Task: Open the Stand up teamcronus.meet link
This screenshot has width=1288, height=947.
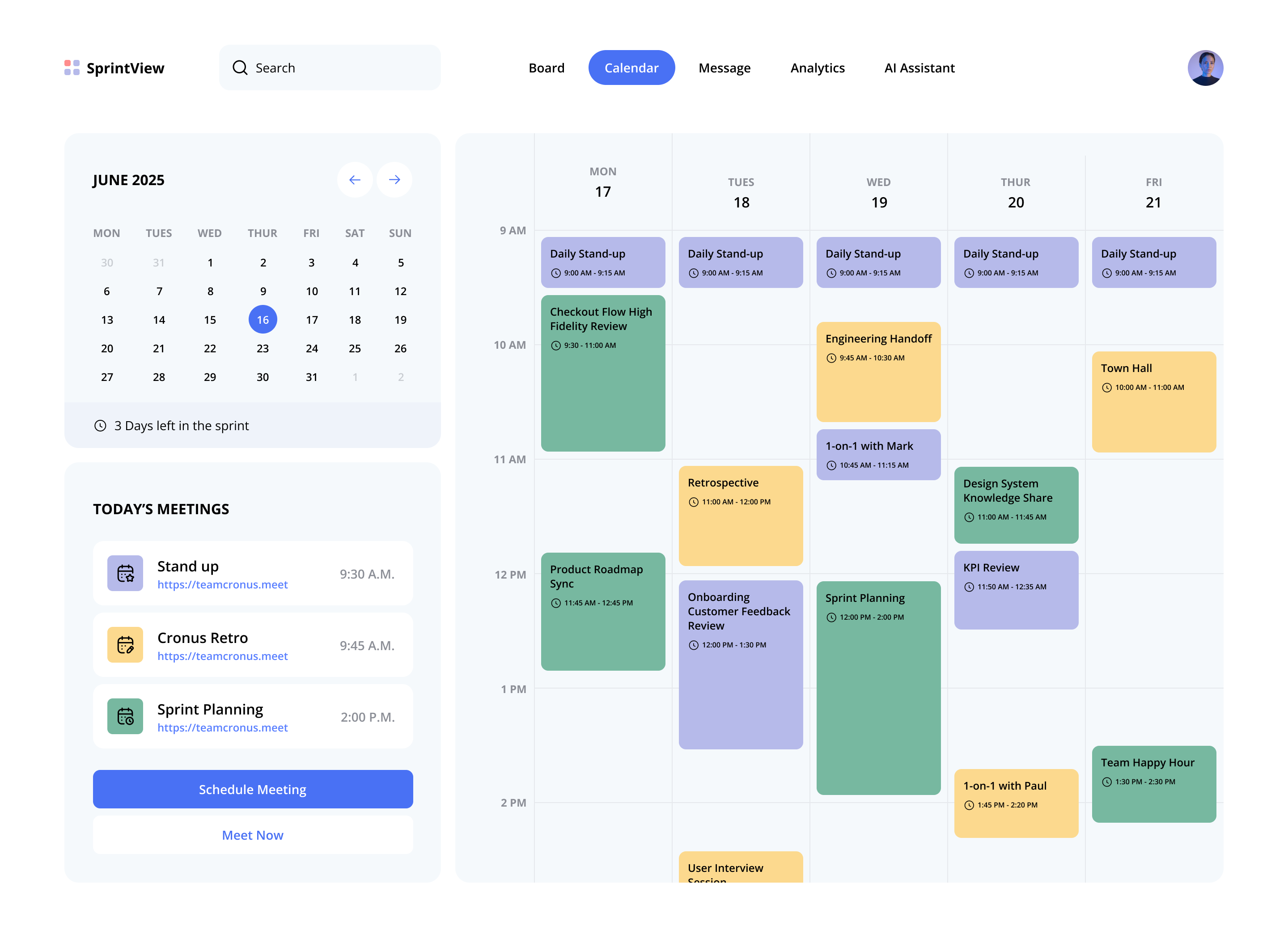Action: click(x=222, y=584)
